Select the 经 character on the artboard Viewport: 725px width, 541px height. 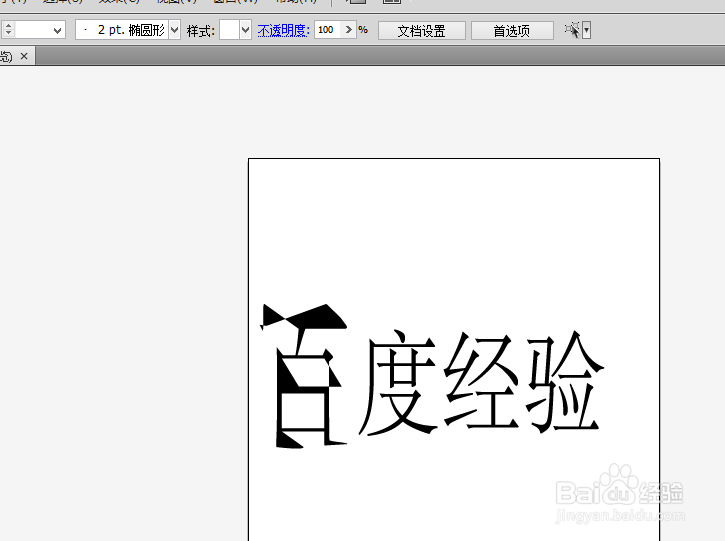[481, 380]
